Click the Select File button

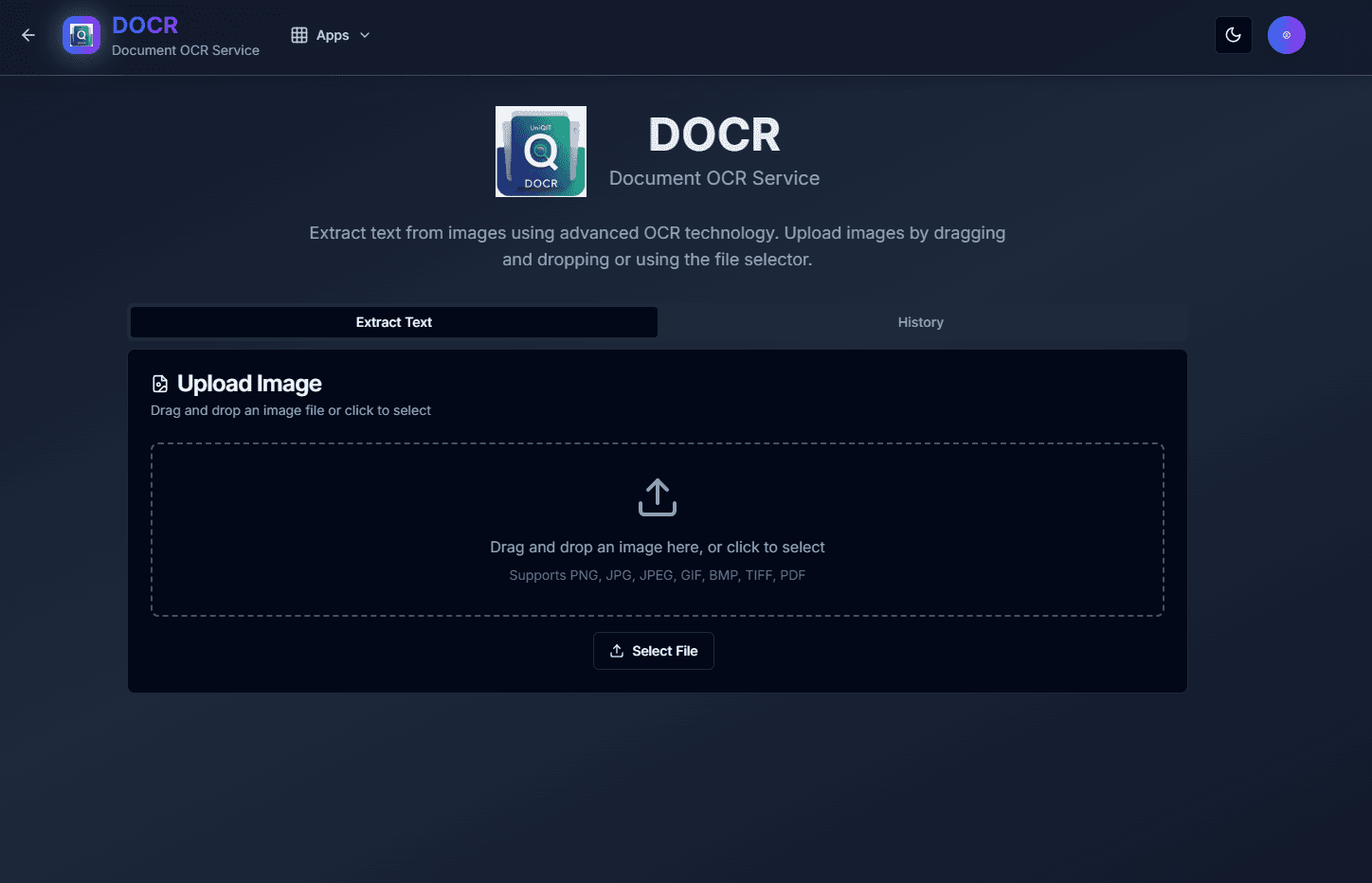654,651
